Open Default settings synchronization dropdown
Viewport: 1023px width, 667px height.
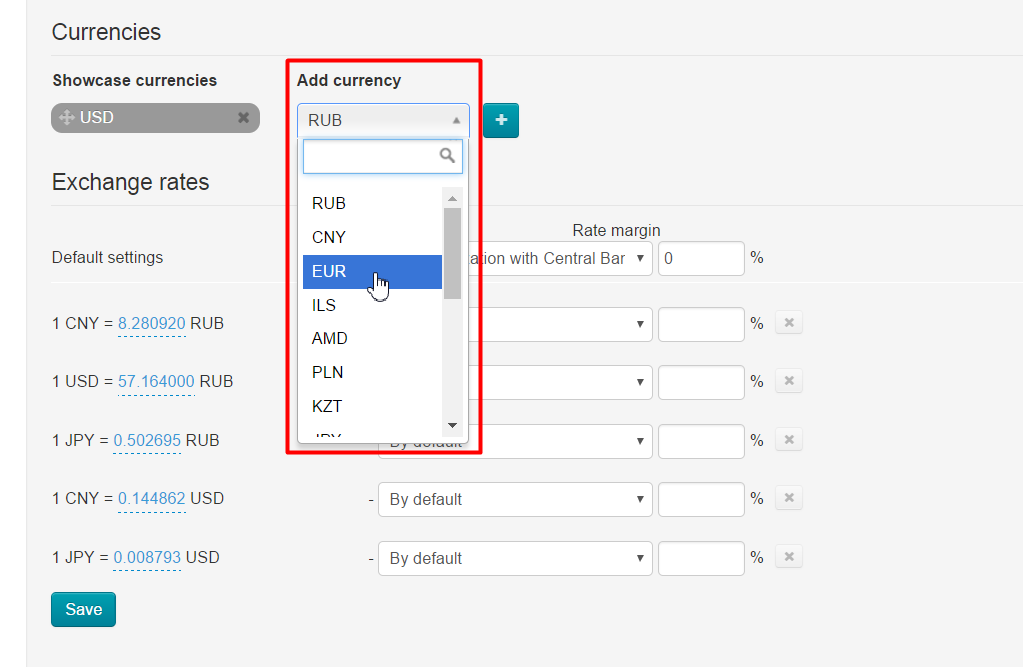[x=560, y=258]
